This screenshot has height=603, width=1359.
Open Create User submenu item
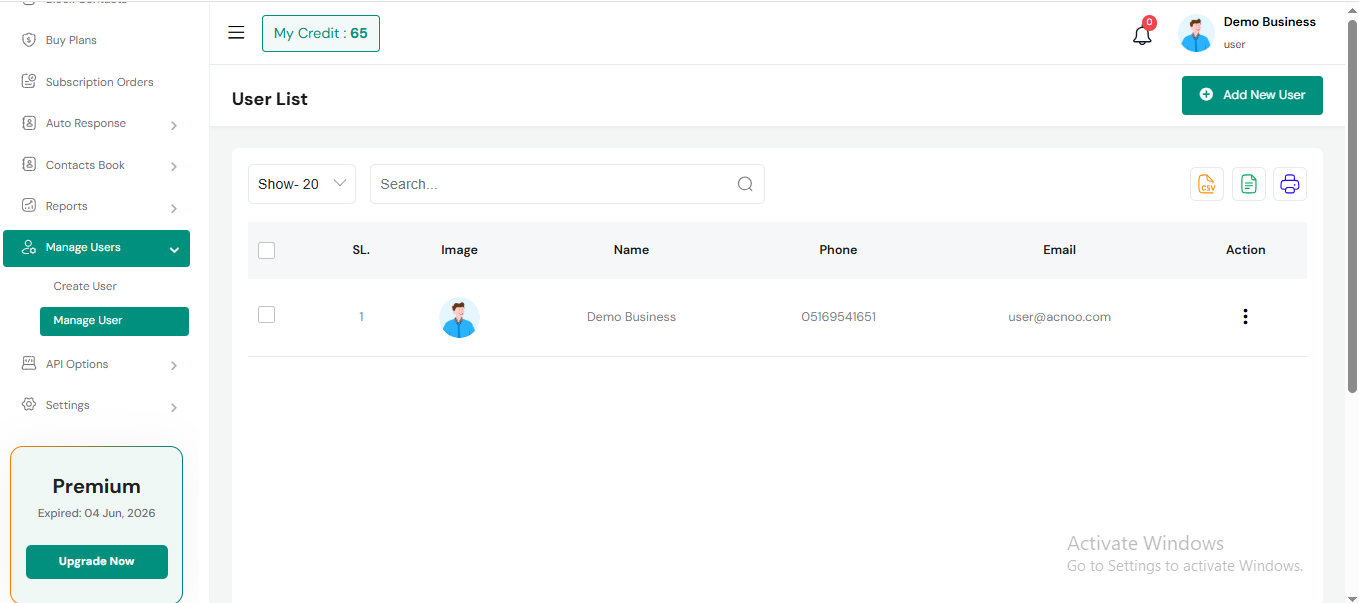click(85, 286)
